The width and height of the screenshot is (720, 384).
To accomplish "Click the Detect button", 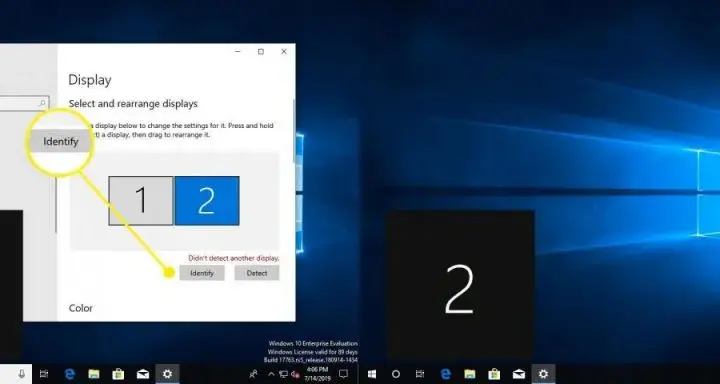I will (x=257, y=273).
